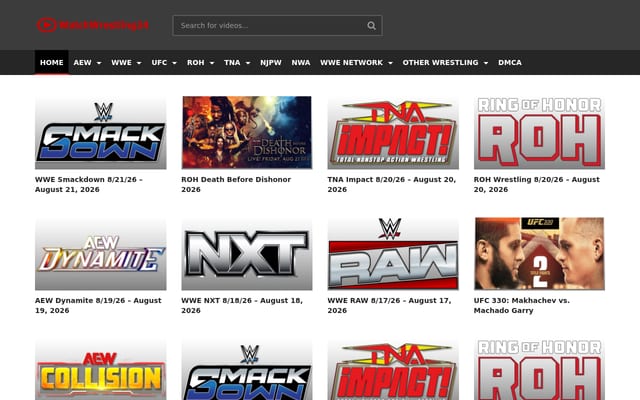
Task: Open the WWE NETWORK menu item
Action: click(351, 62)
